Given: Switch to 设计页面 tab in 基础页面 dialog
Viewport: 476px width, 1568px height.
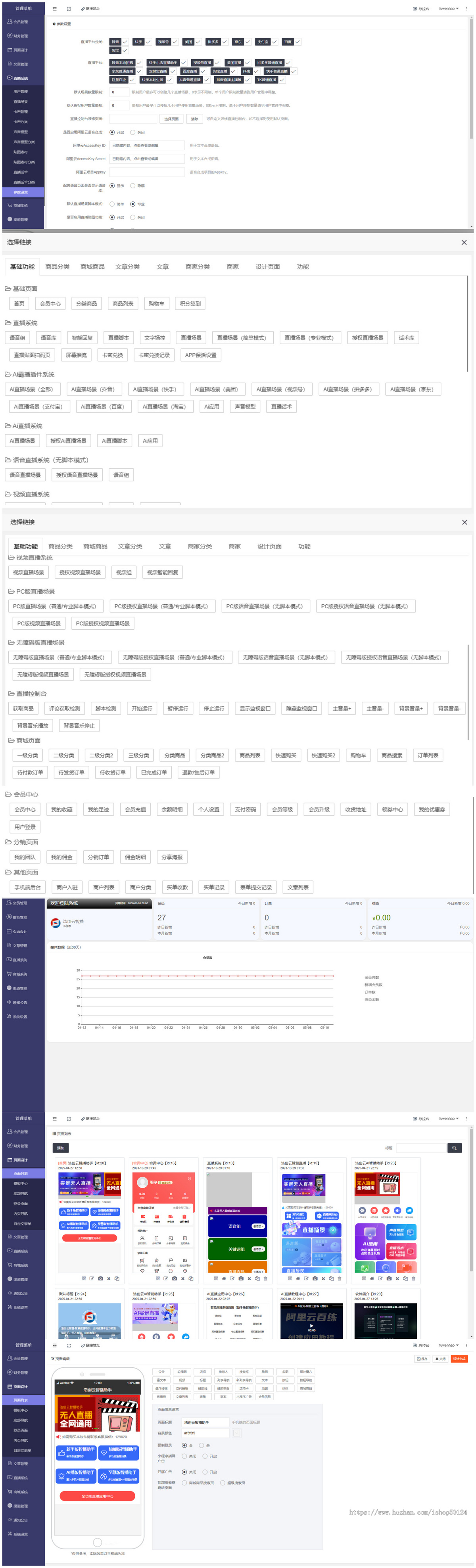Looking at the screenshot, I should click(267, 266).
